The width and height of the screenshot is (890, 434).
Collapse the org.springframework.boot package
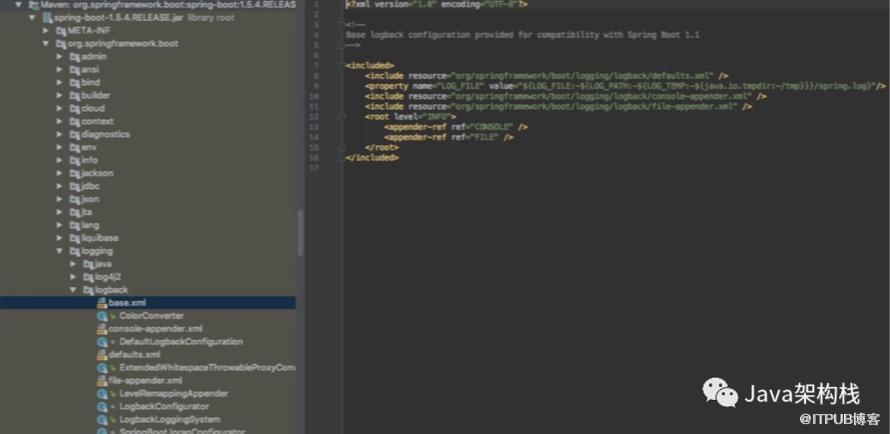point(46,43)
